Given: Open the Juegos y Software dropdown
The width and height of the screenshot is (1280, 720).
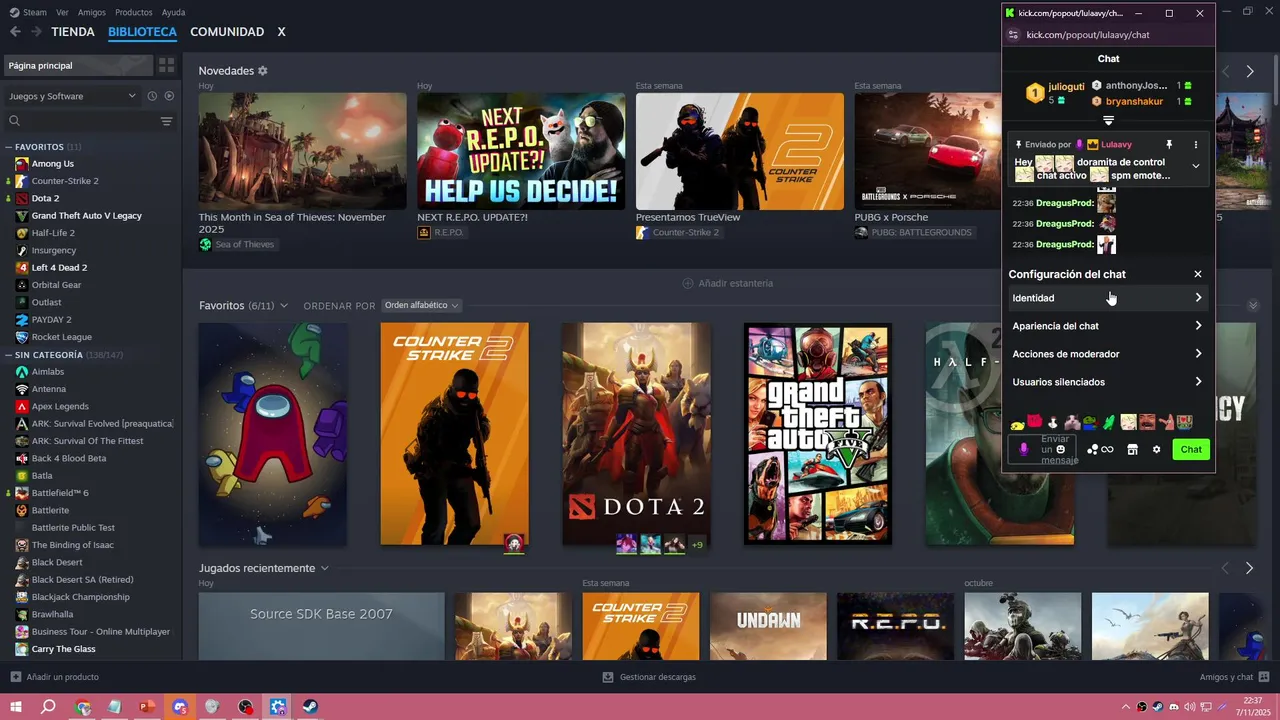Looking at the screenshot, I should pyautogui.click(x=72, y=96).
